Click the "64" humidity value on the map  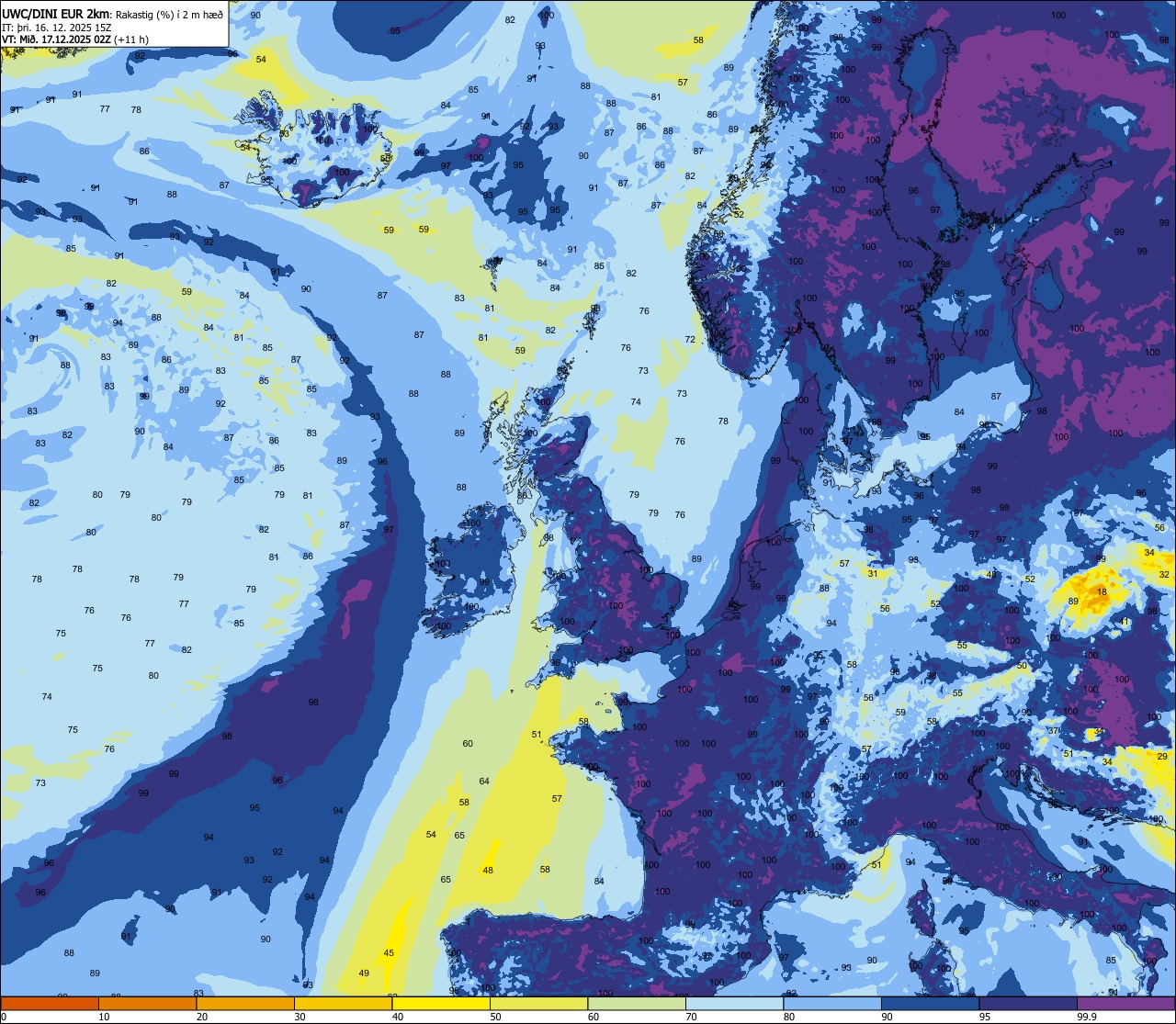tap(484, 782)
